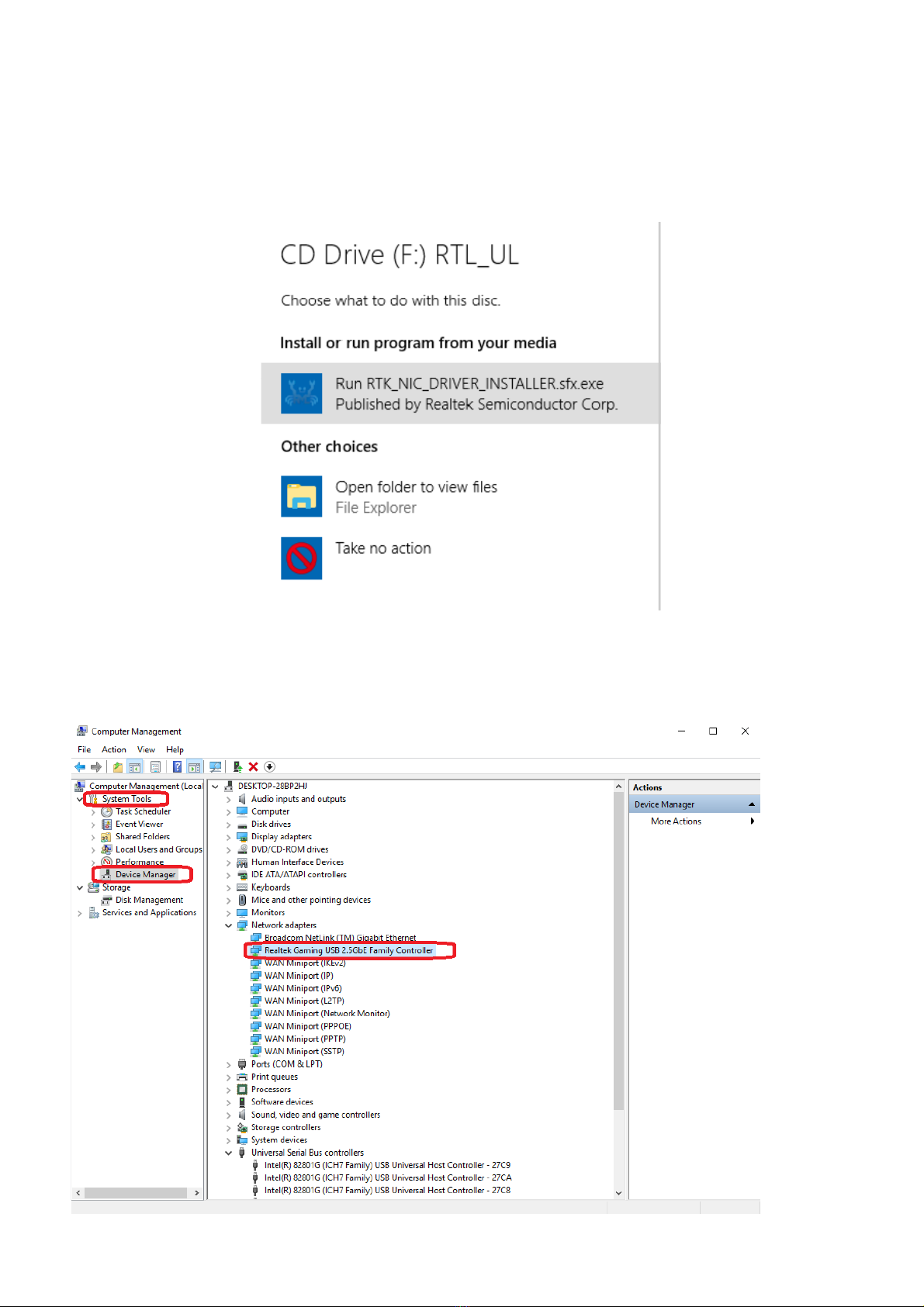
Task: Select WAN Miniport (IPv6)
Action: [303, 988]
